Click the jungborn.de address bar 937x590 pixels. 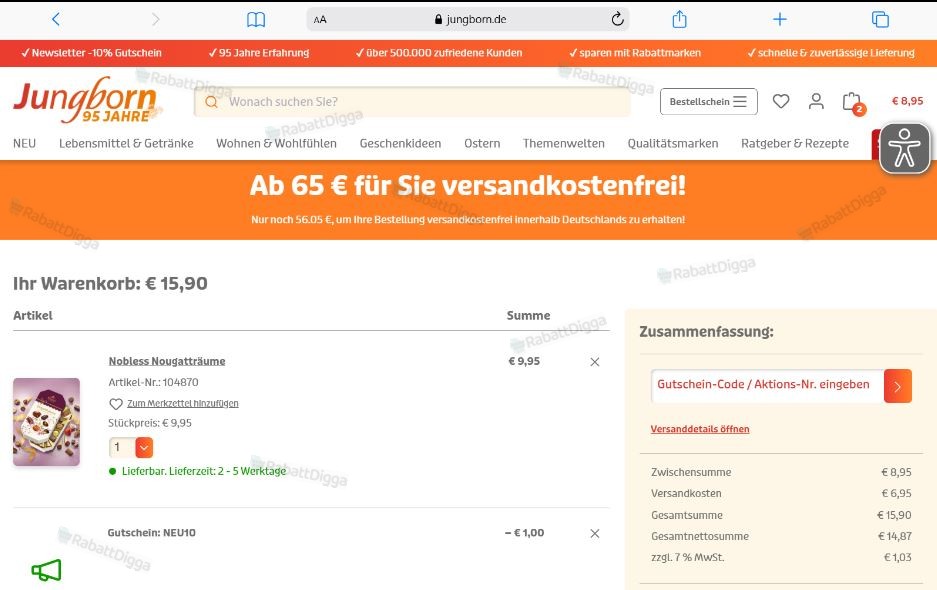[x=468, y=19]
